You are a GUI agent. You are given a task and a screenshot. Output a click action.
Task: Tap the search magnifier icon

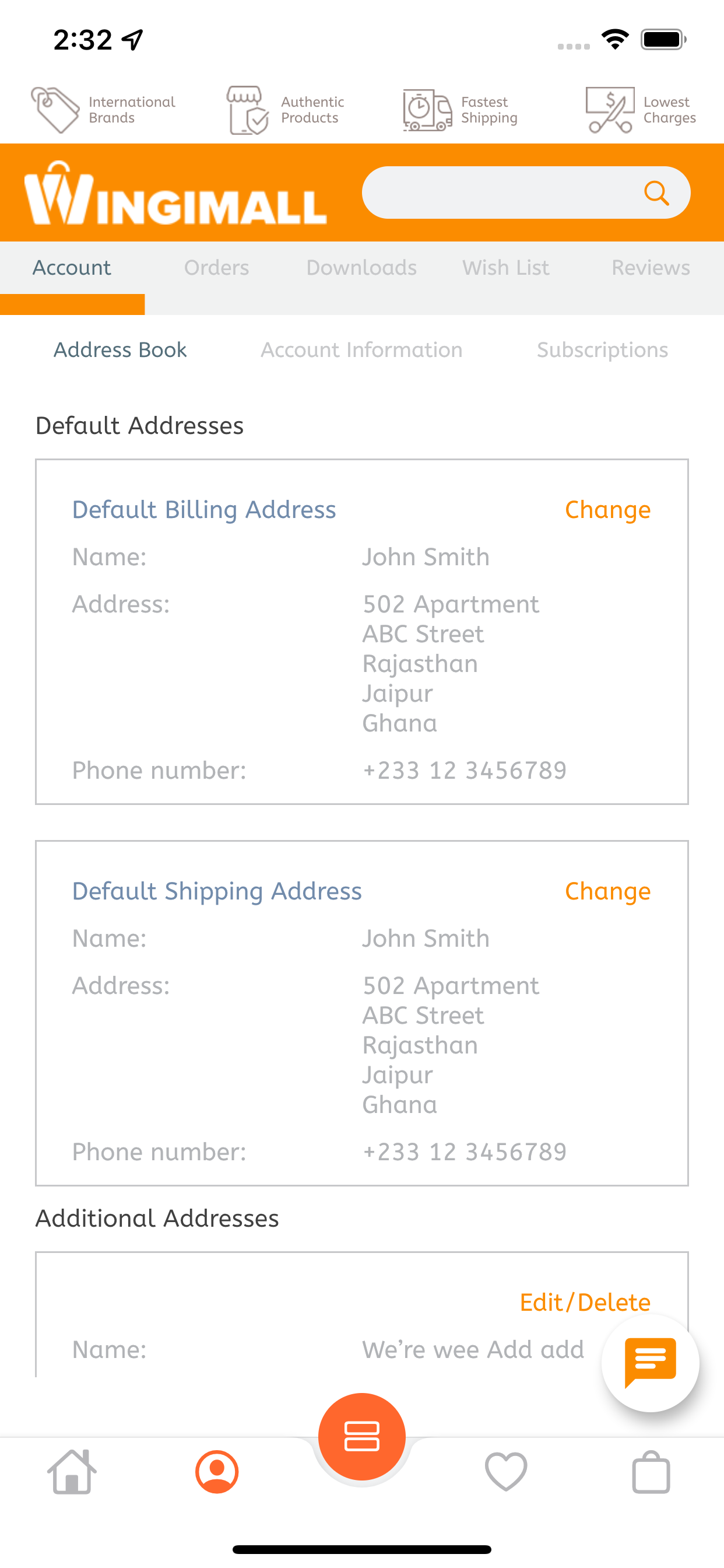pyautogui.click(x=656, y=193)
